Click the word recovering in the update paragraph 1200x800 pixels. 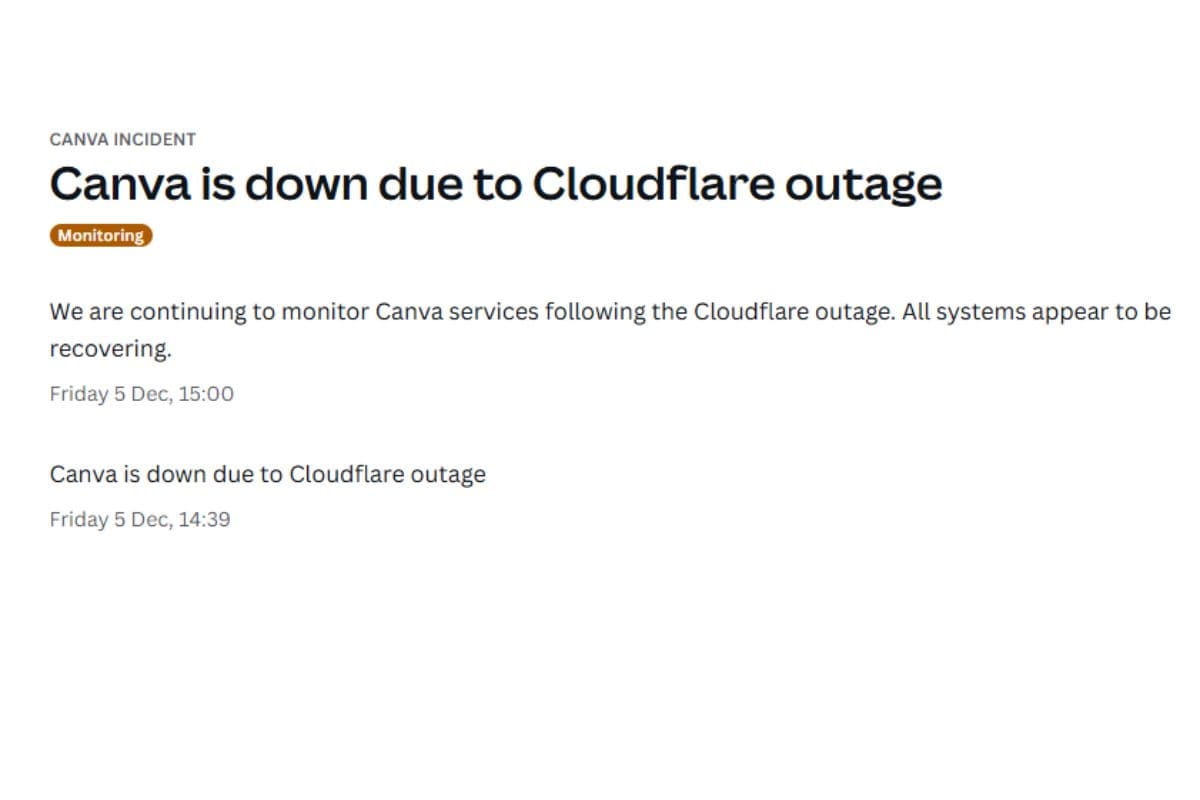[110, 350]
